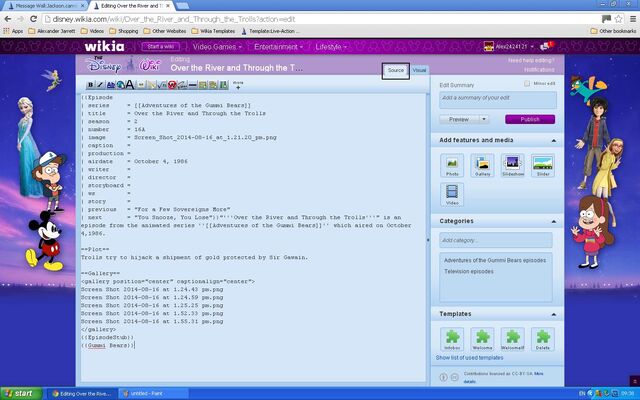Click Notifications link in editor header
The image size is (640, 400).
coord(539,70)
